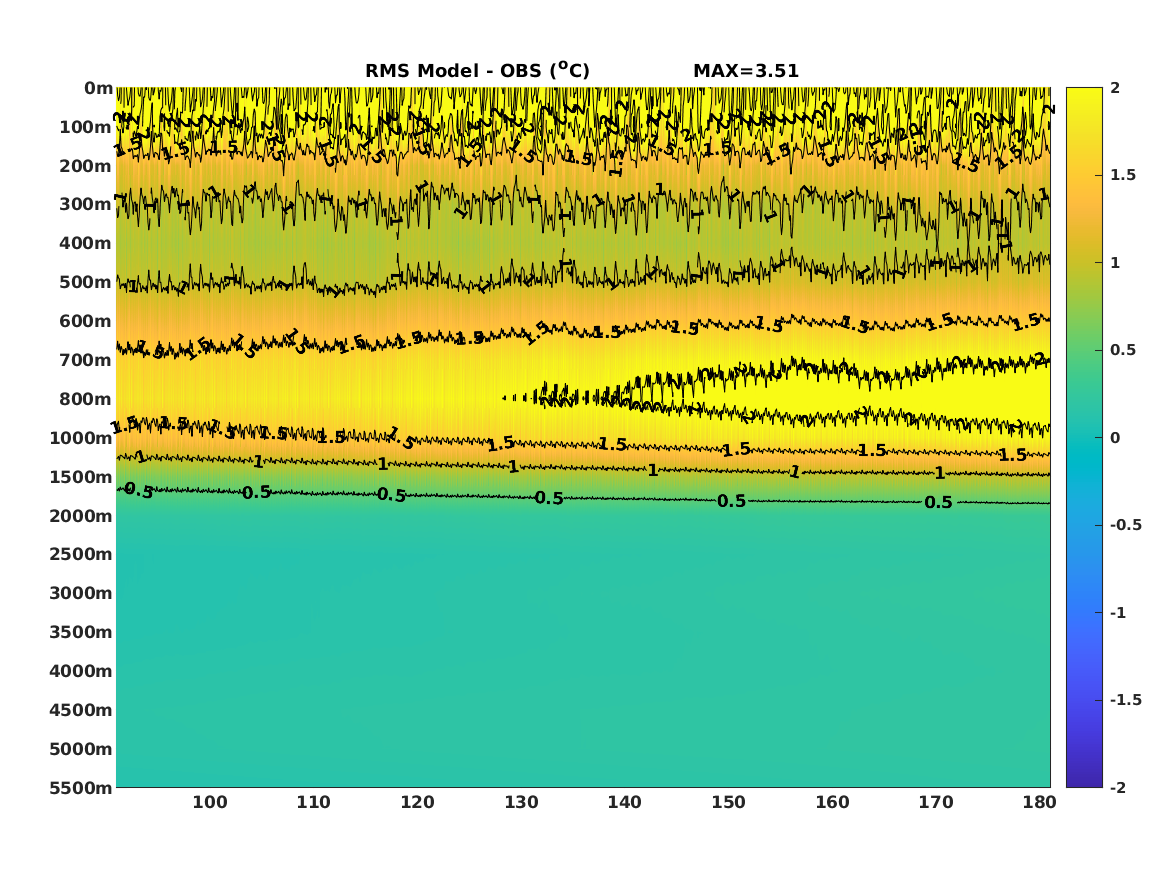Image resolution: width=1167 pixels, height=875 pixels.
Task: Click the "800m" depth axis label
Action: pos(86,399)
